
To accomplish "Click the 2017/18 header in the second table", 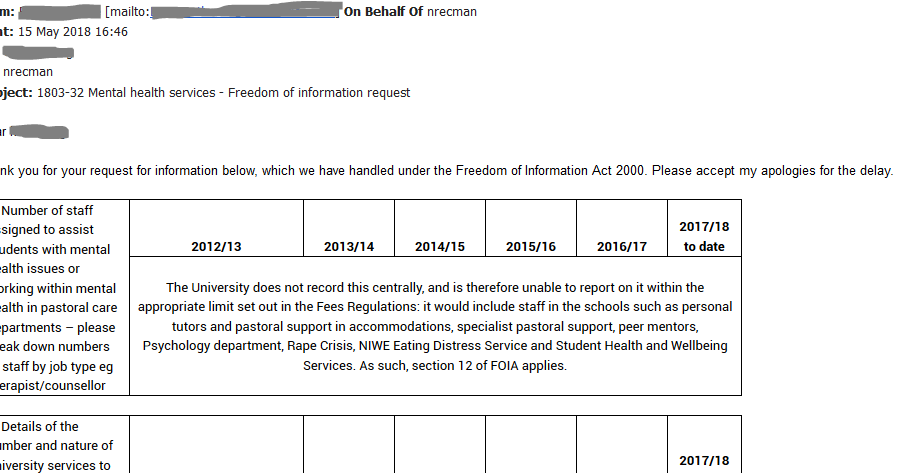I will pyautogui.click(x=704, y=461).
